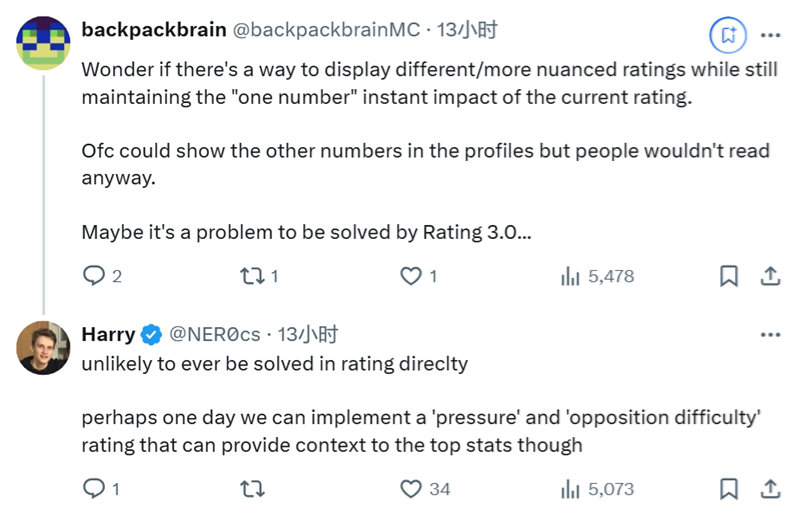Like Harry's reply with 34 likes
The image size is (800, 515).
click(411, 489)
